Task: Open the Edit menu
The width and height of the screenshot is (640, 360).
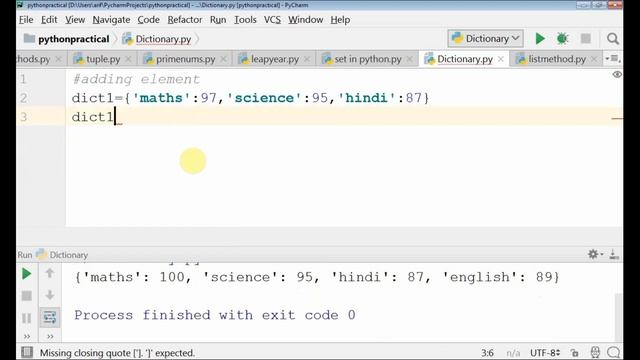Action: (49, 20)
